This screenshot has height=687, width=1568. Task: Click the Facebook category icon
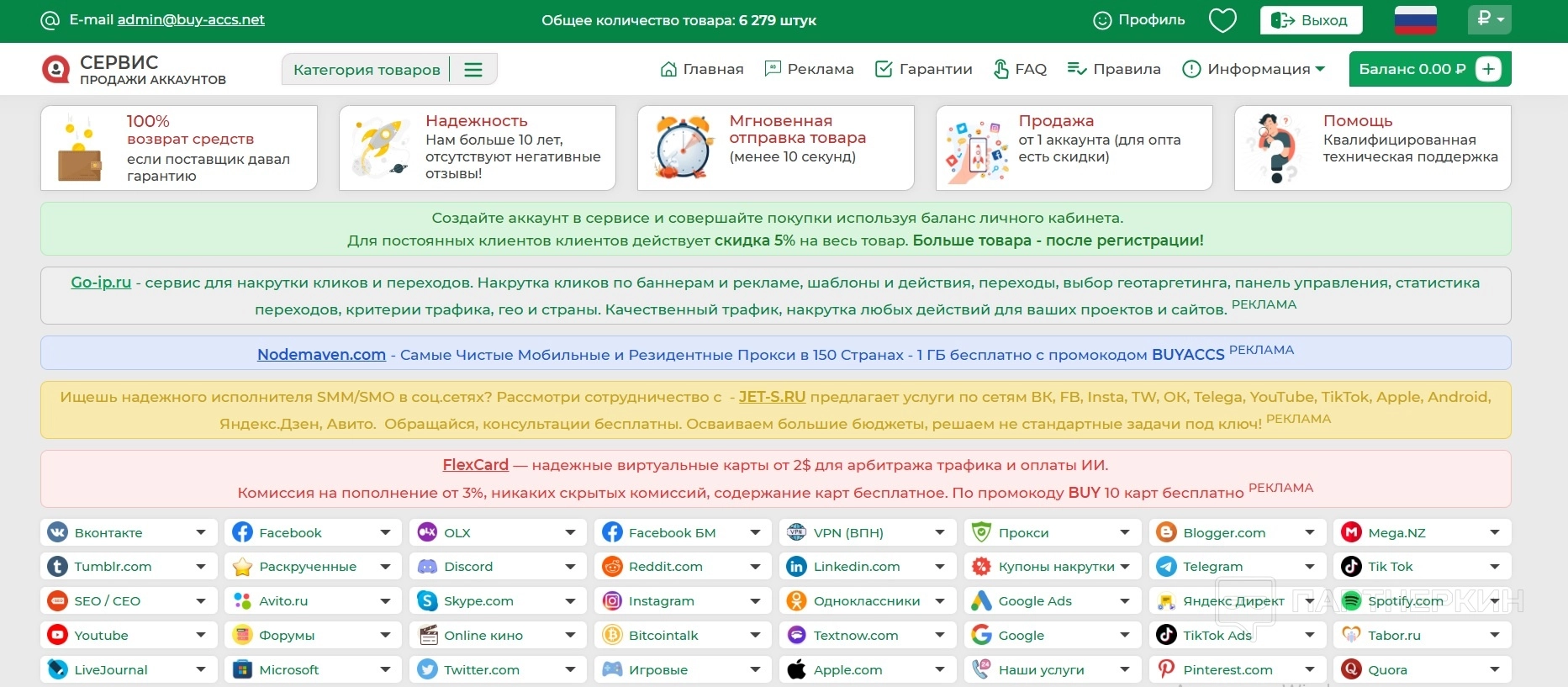click(242, 532)
